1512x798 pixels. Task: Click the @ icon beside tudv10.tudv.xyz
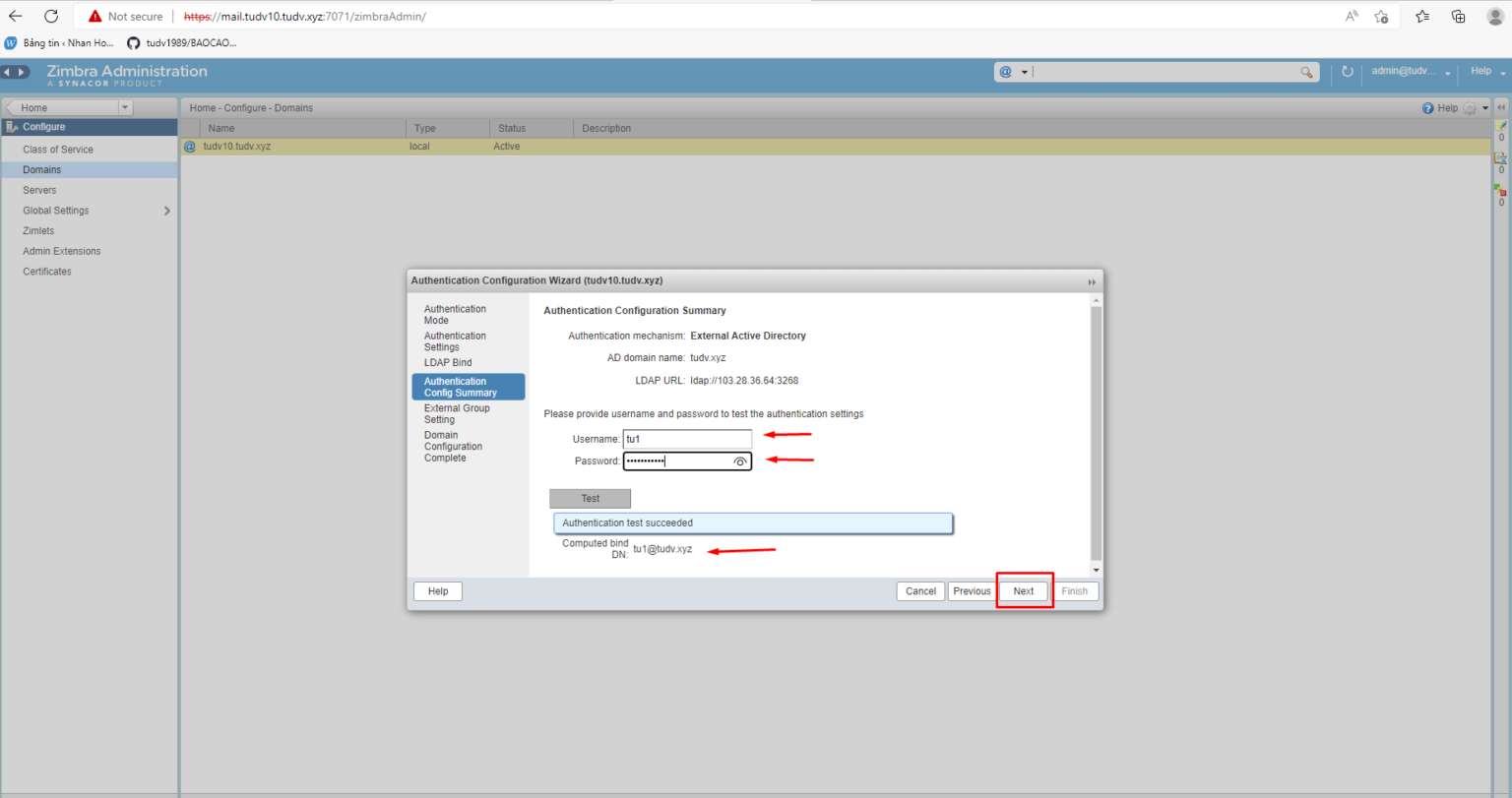[x=189, y=146]
